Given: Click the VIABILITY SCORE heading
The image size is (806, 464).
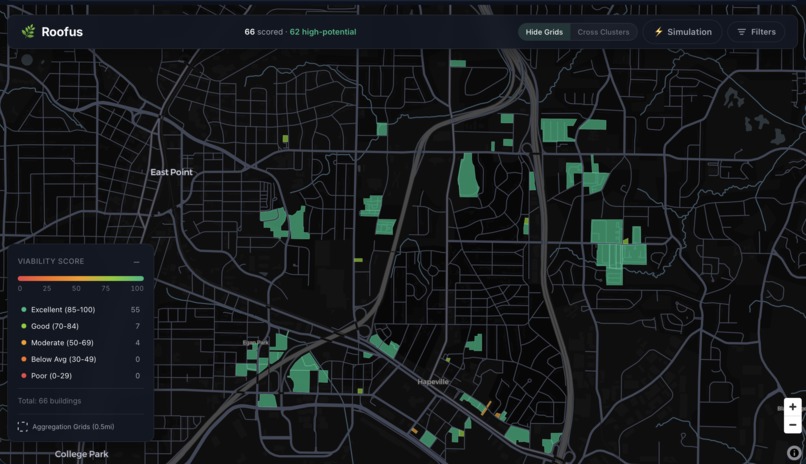Looking at the screenshot, I should [51, 262].
